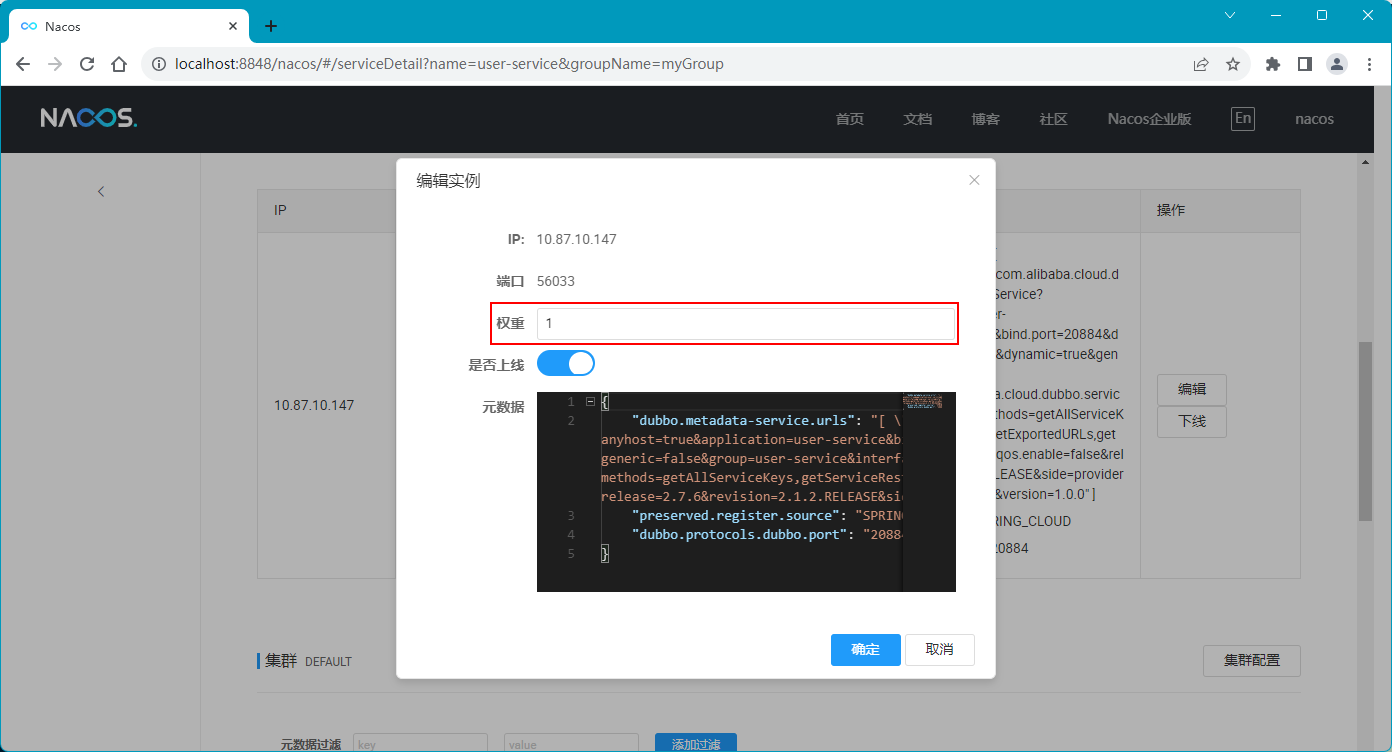
Task: Click the metadata filter value input
Action: click(571, 743)
